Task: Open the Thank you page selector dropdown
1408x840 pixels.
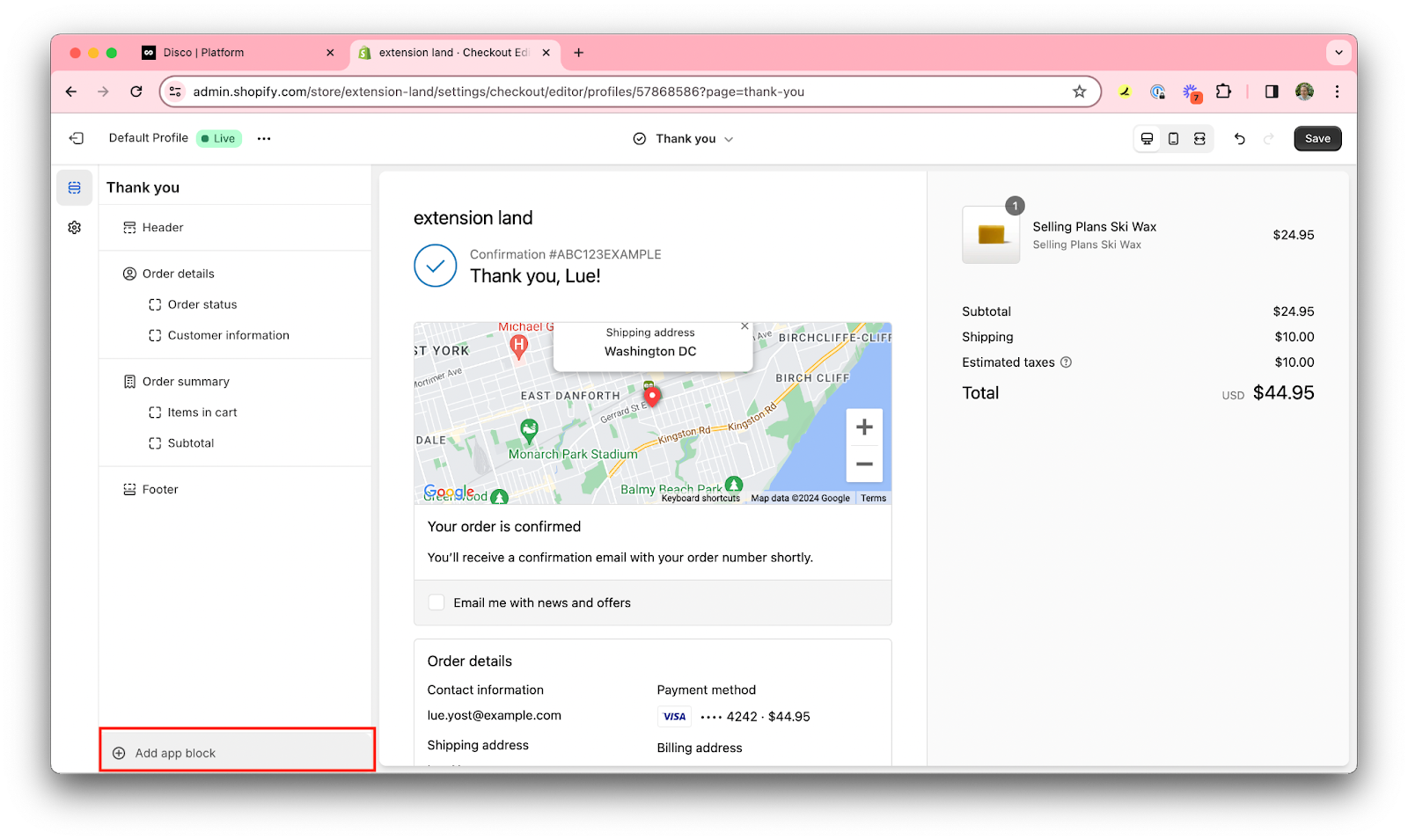Action: [x=683, y=139]
